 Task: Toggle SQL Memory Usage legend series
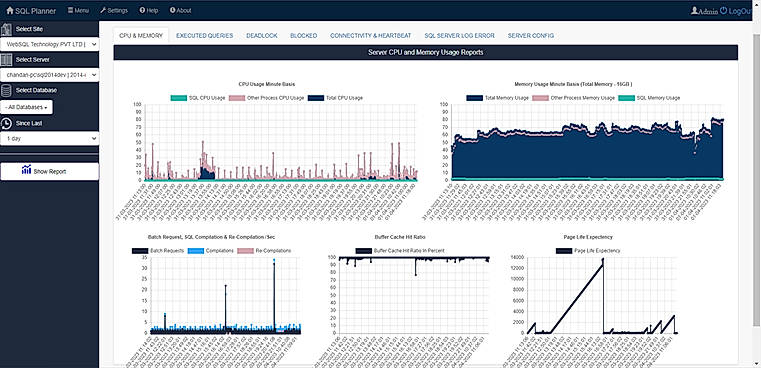(649, 98)
